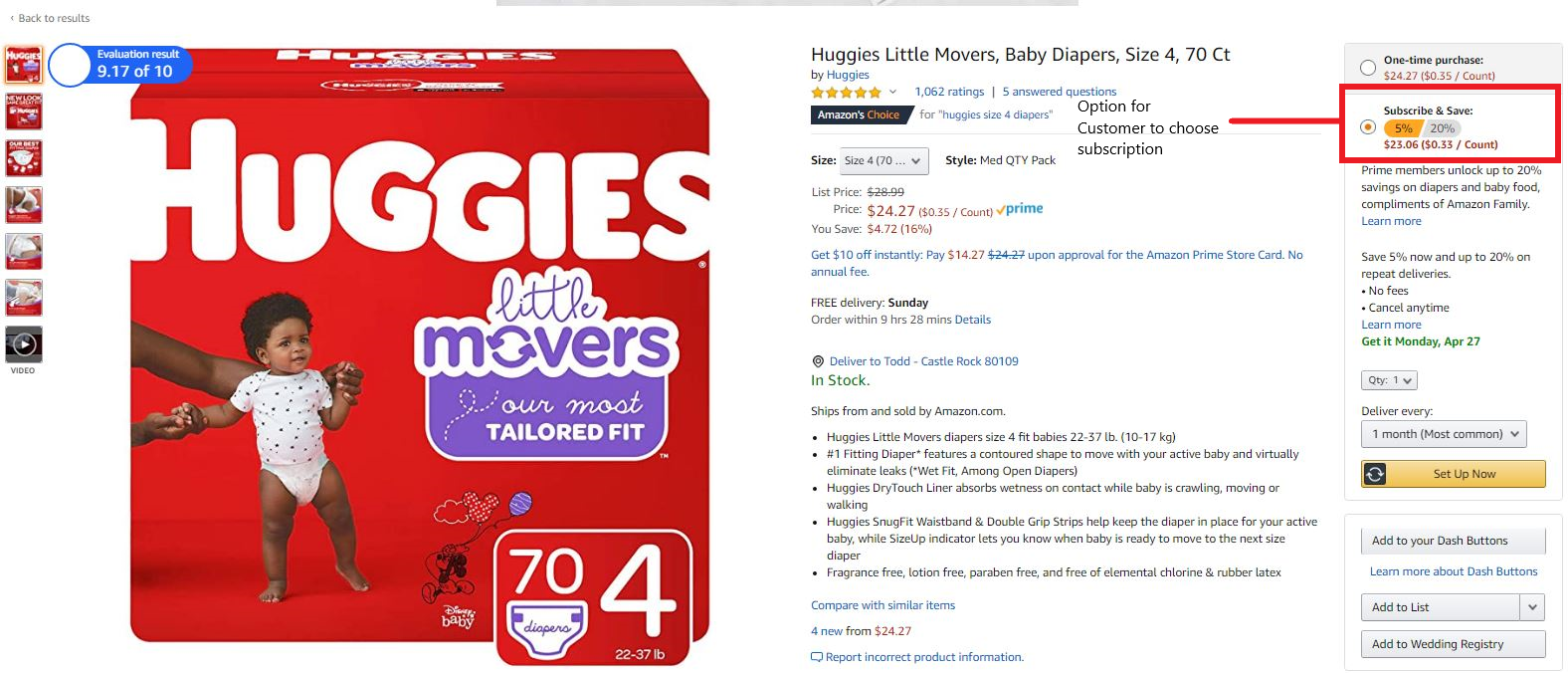1568x673 pixels.
Task: Select the first Huggies box thumbnail
Action: [24, 65]
